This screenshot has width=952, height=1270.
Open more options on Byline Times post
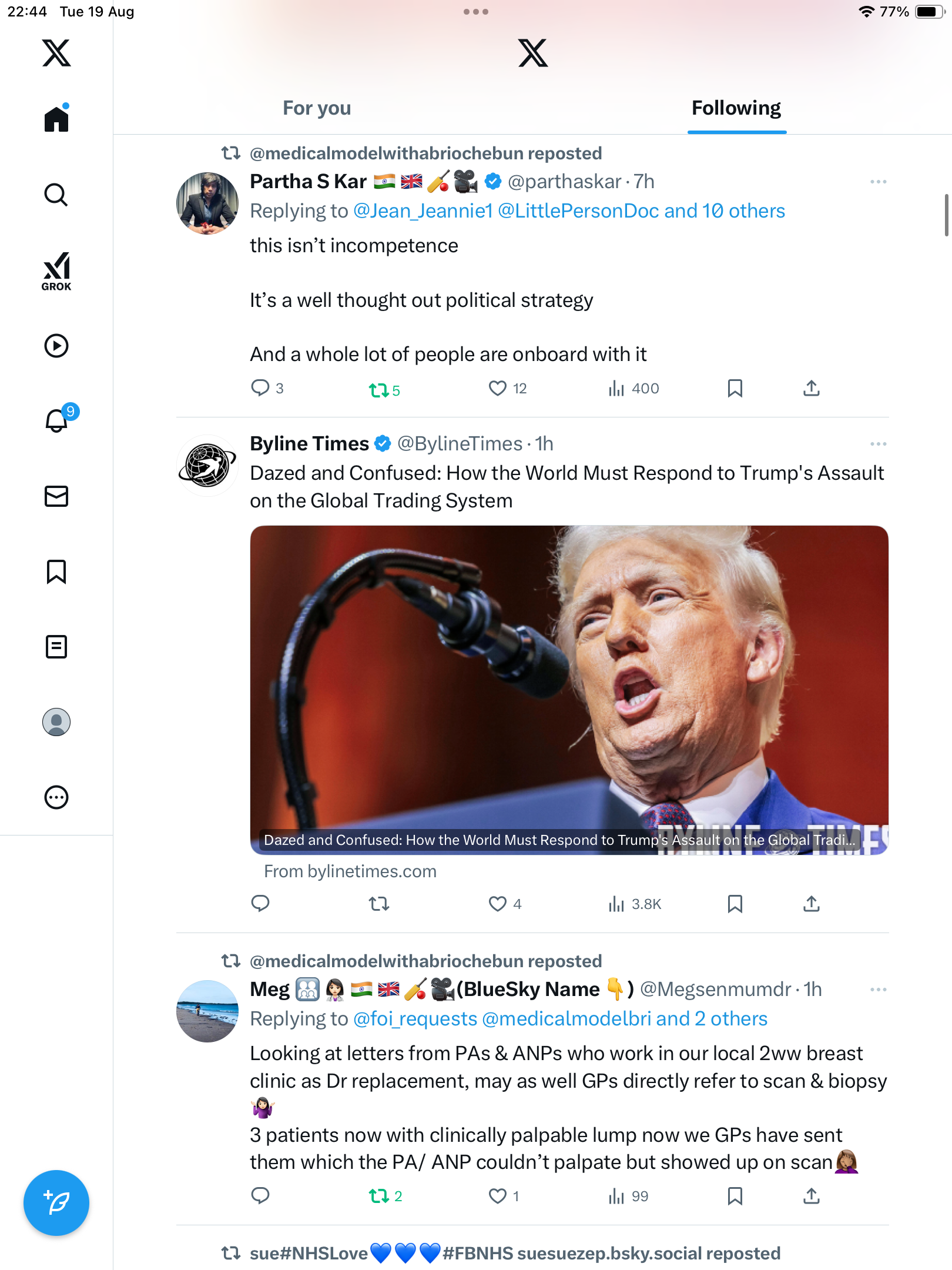tap(878, 444)
